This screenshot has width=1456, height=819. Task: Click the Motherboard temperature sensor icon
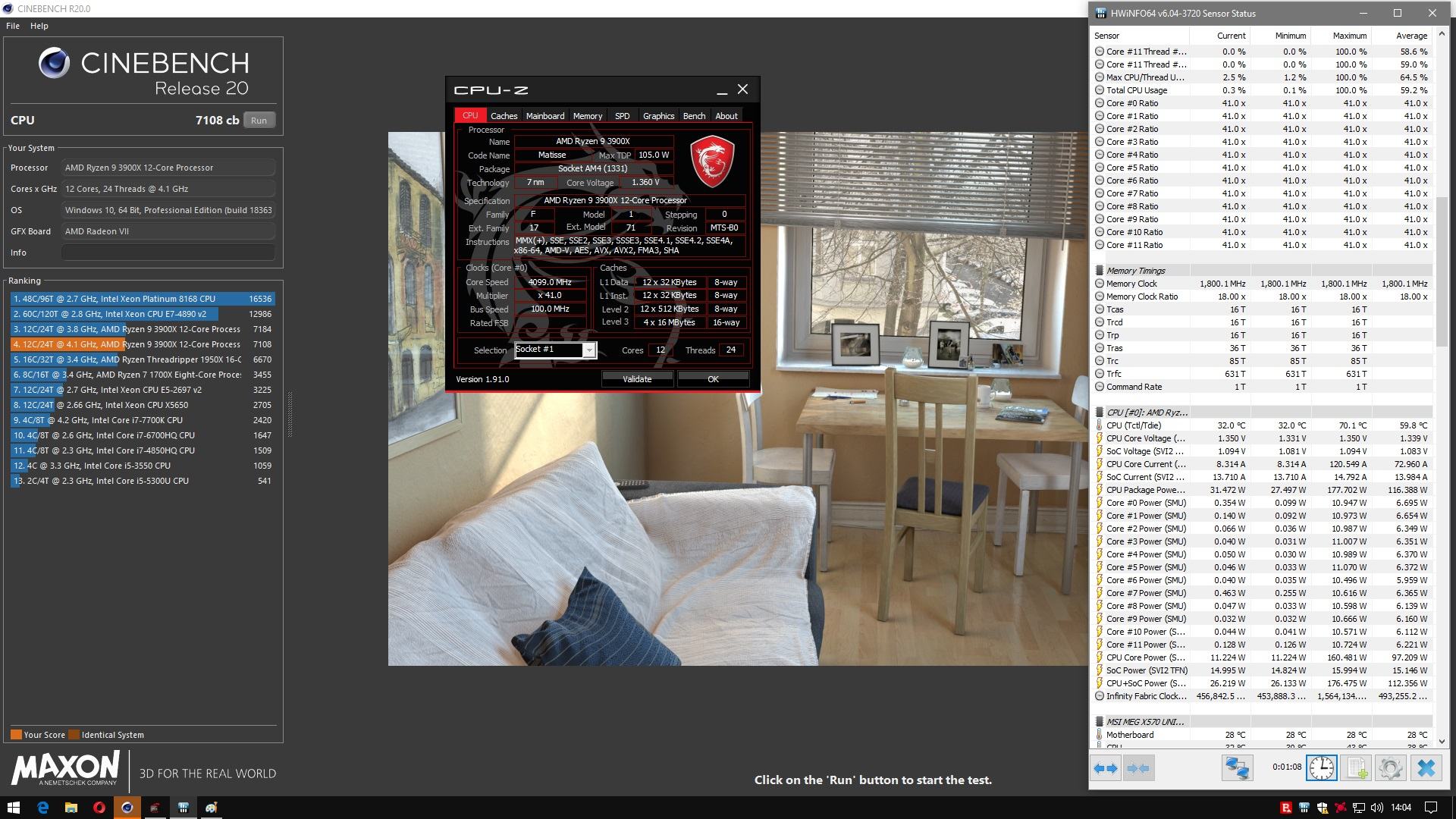tap(1099, 735)
